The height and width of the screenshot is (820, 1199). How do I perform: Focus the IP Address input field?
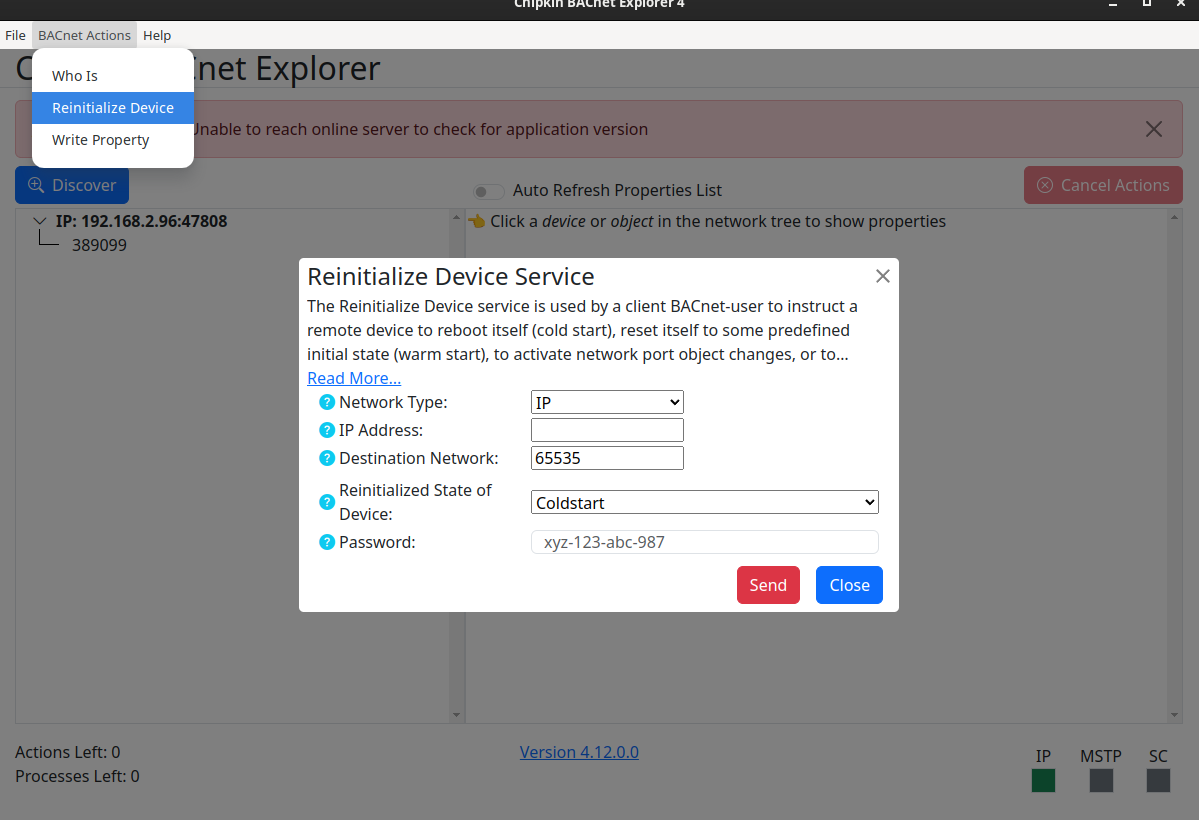pos(607,430)
